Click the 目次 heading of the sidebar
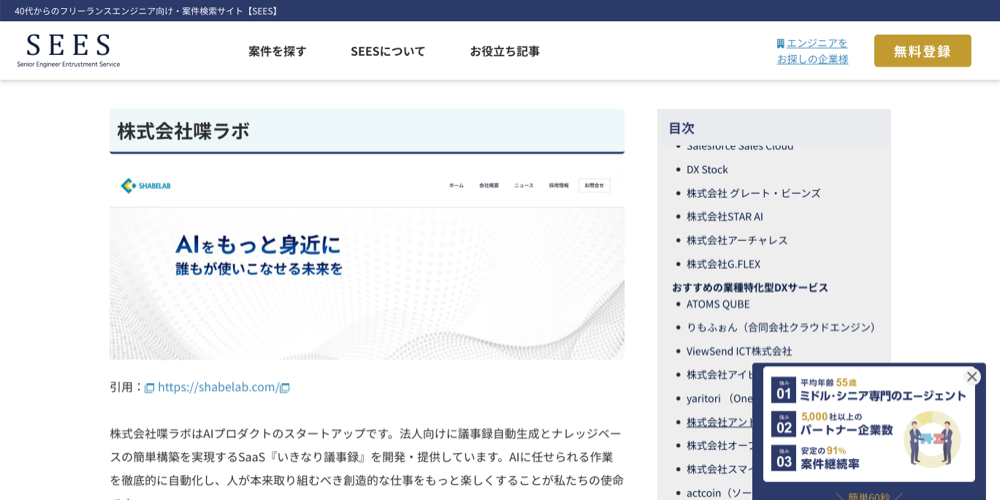Image resolution: width=1000 pixels, height=500 pixels. tap(682, 128)
